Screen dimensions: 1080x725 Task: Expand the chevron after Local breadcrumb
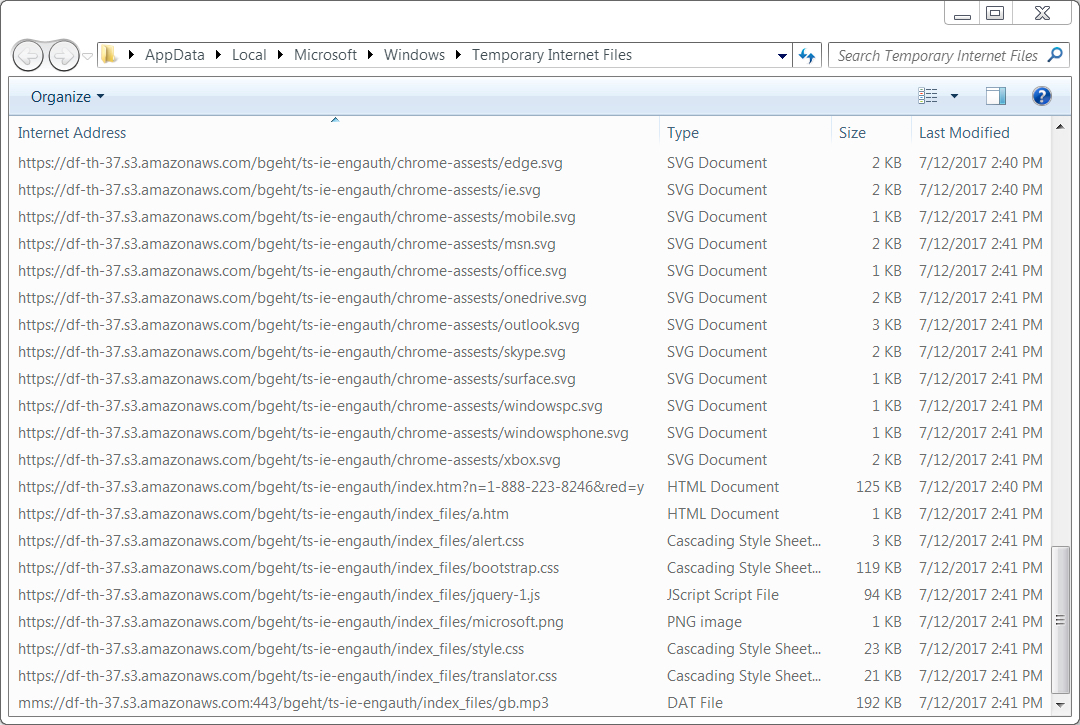[280, 55]
